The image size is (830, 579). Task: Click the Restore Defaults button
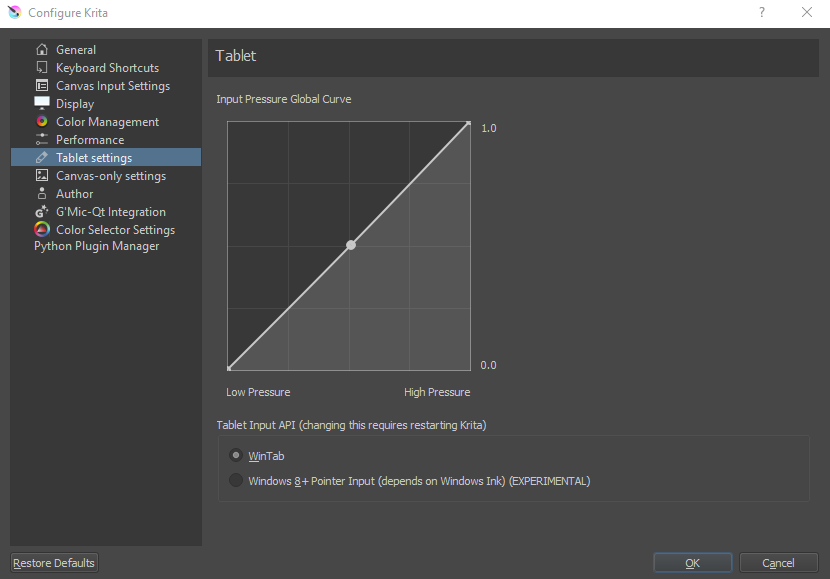click(x=54, y=563)
